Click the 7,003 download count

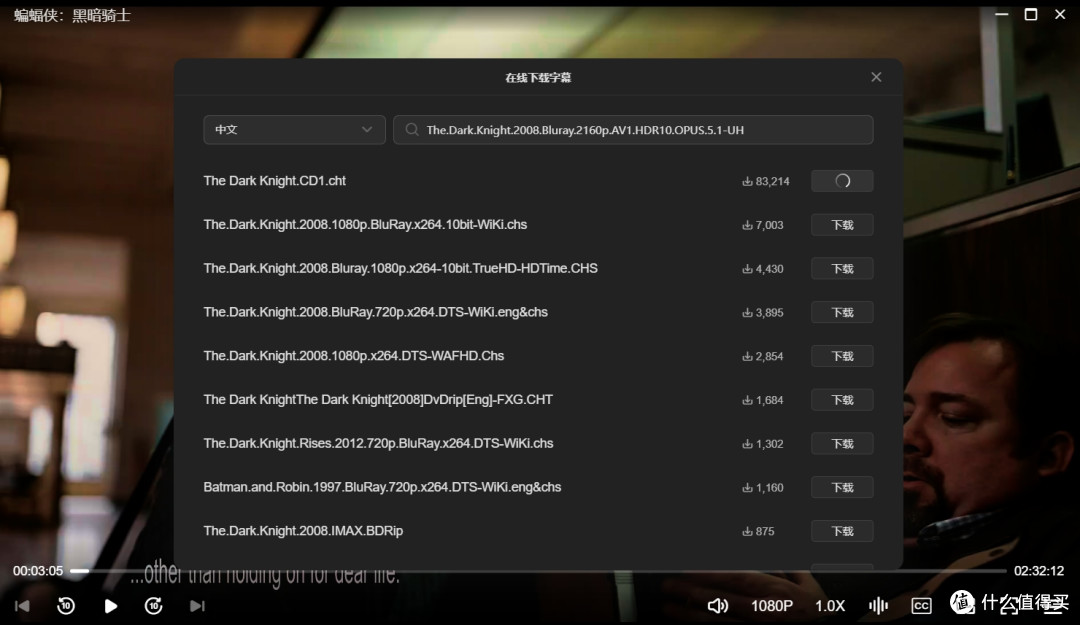click(x=762, y=225)
